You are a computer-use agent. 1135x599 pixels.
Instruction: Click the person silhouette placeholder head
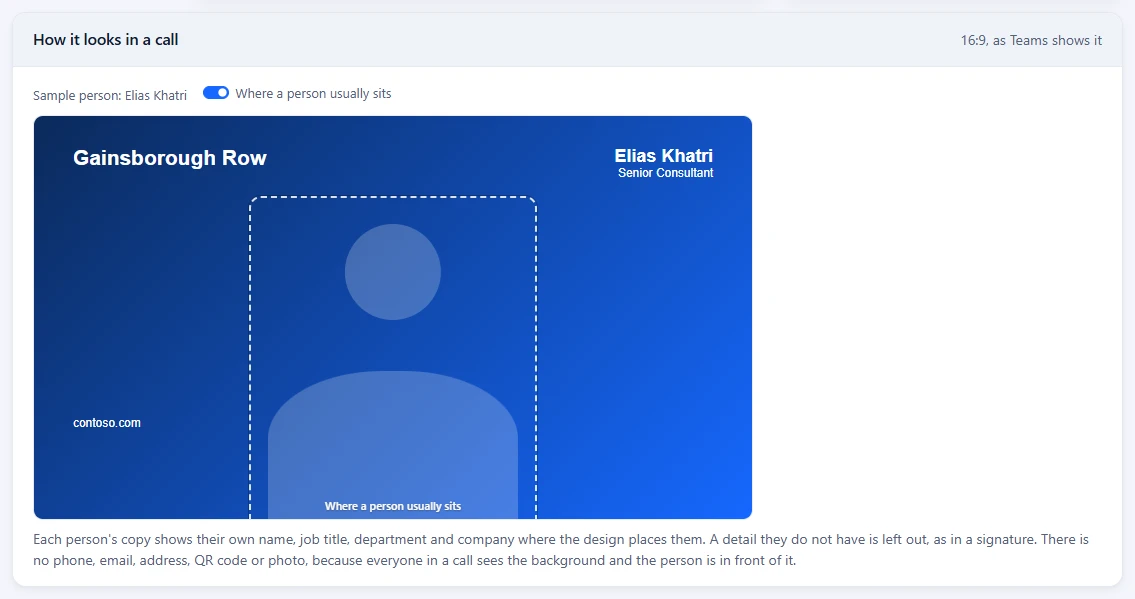[393, 272]
